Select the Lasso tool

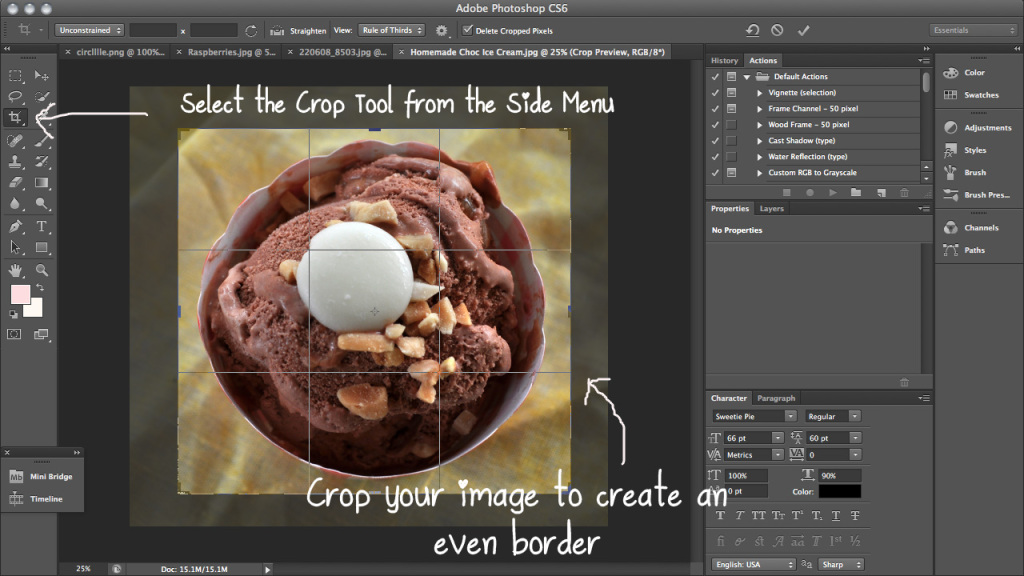[16, 96]
